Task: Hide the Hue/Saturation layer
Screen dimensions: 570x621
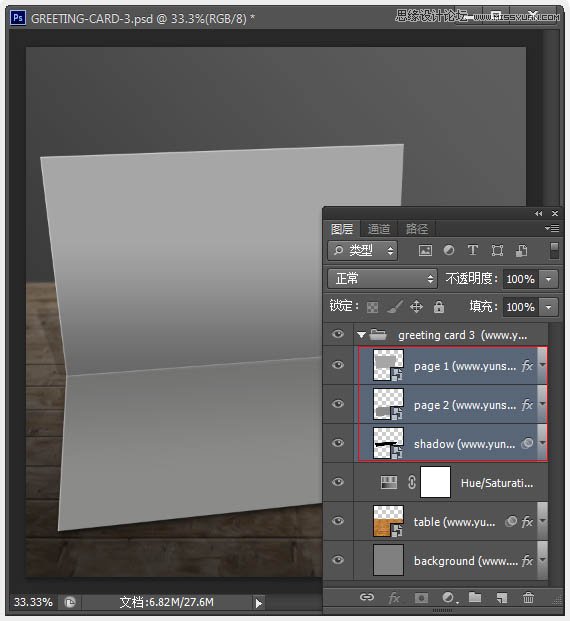Action: click(x=338, y=482)
